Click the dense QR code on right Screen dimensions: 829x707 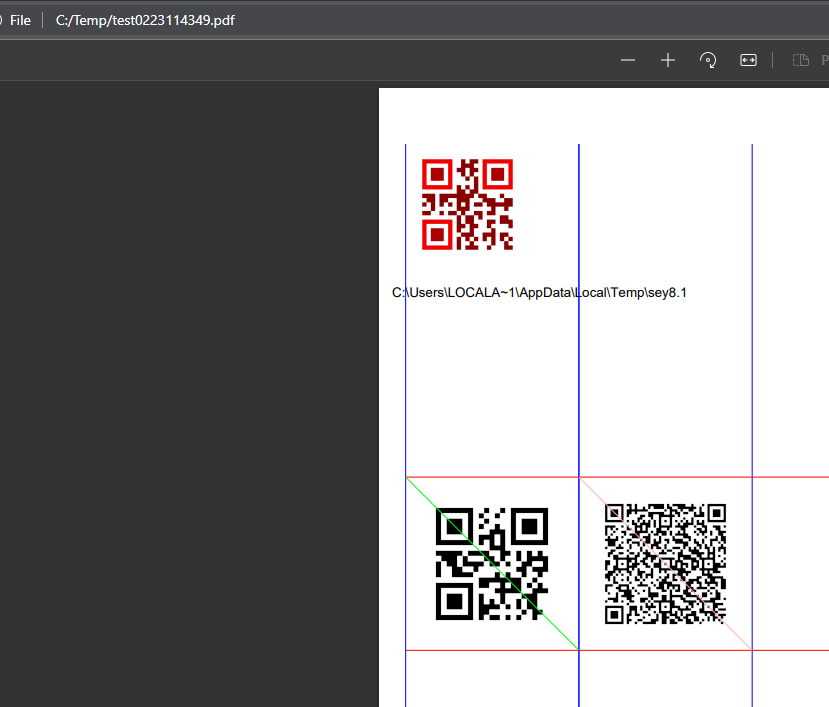click(665, 564)
